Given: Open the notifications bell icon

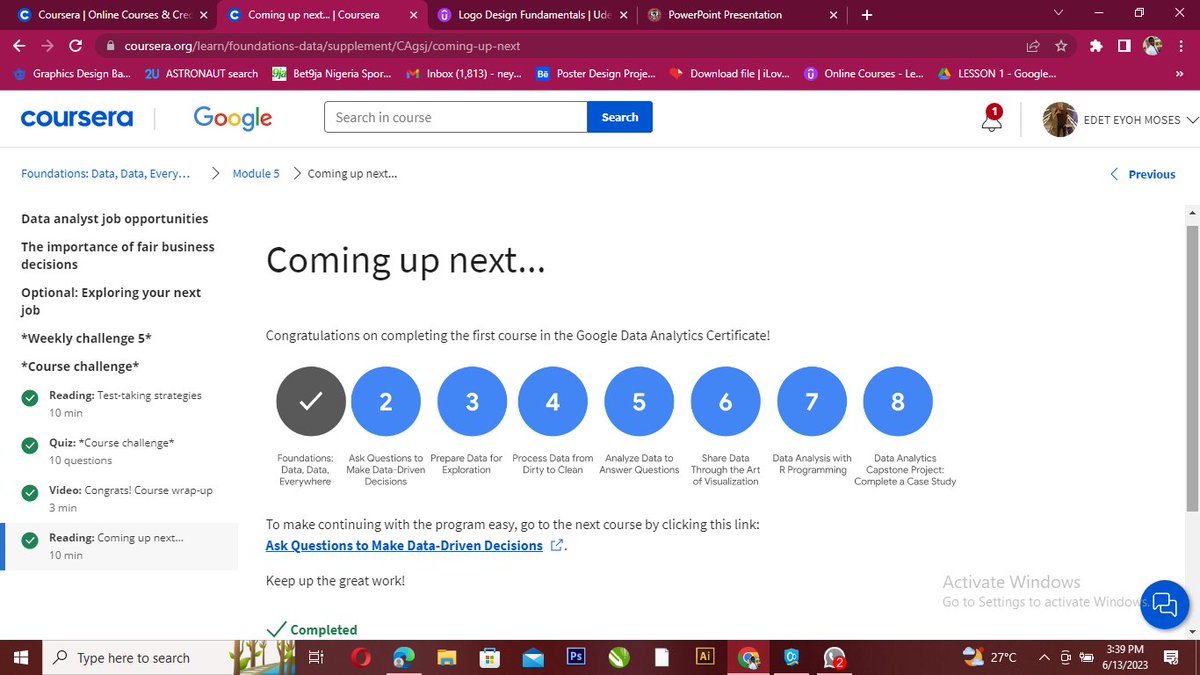Looking at the screenshot, I should click(x=991, y=119).
